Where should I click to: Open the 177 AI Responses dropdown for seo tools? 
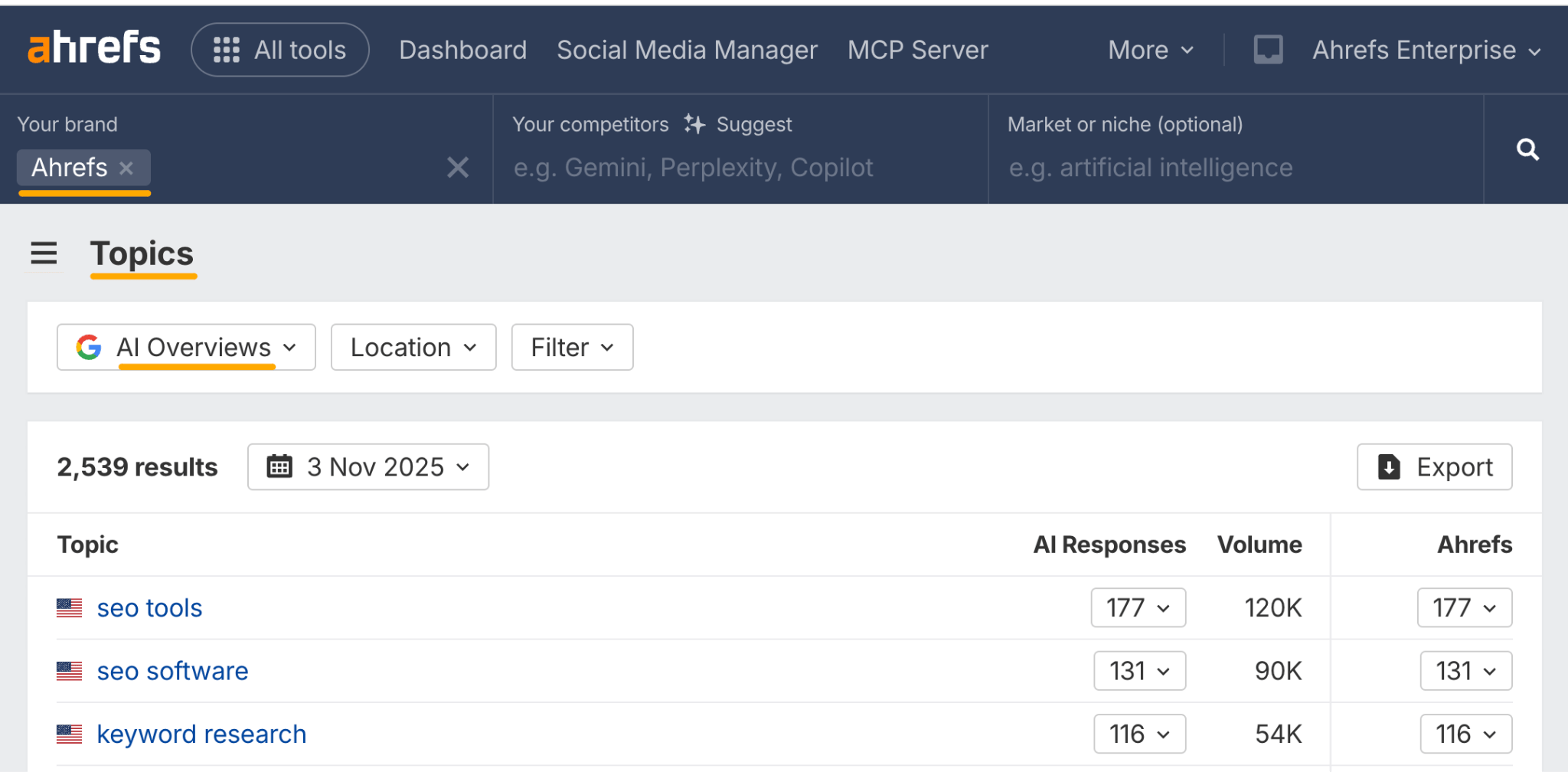click(x=1138, y=607)
